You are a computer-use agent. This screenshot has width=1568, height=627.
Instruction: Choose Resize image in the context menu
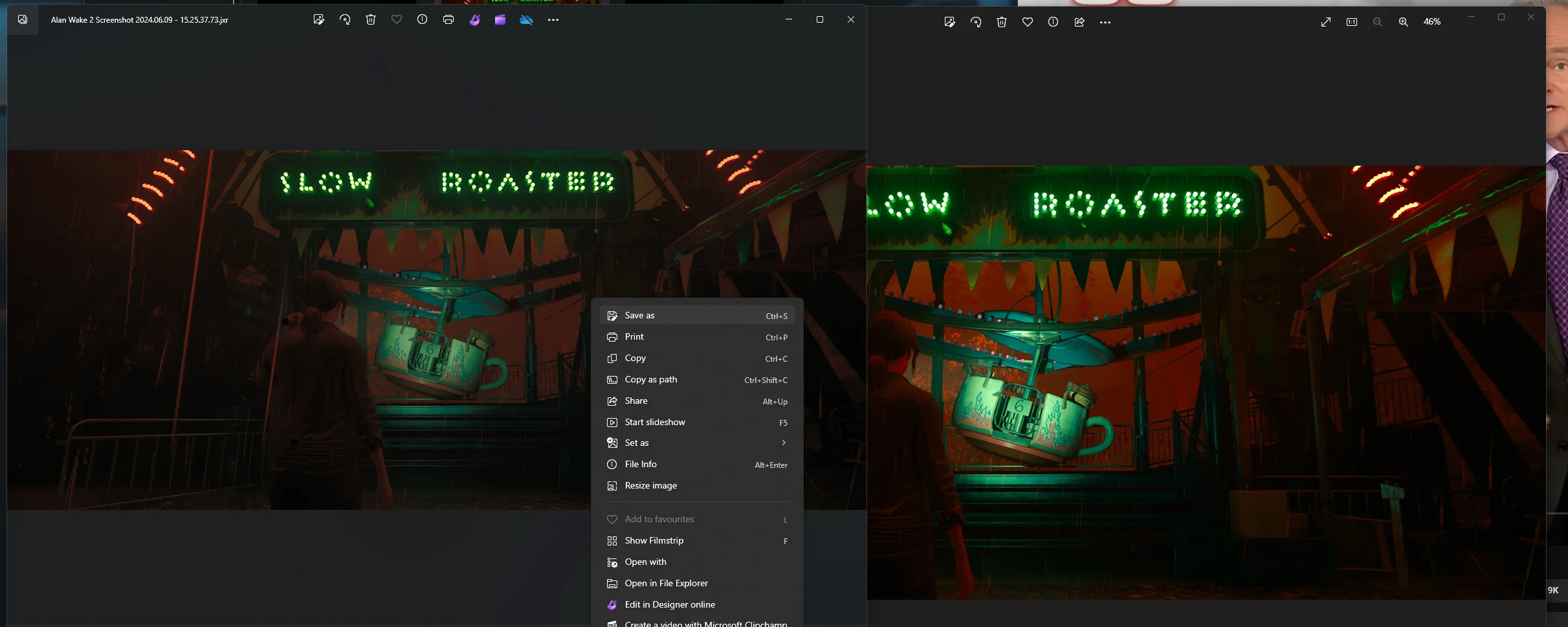(x=697, y=485)
